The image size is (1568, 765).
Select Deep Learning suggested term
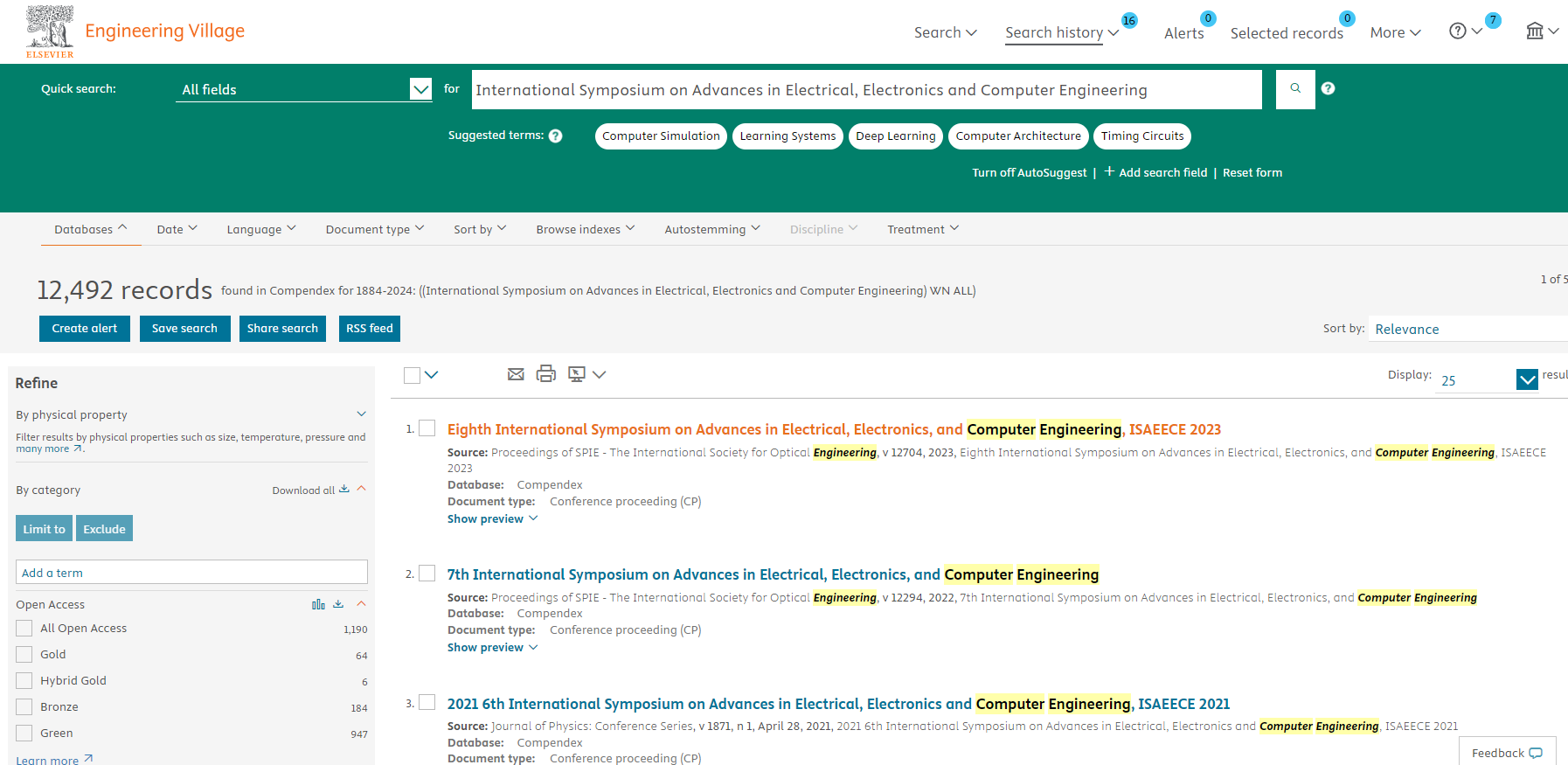tap(896, 136)
